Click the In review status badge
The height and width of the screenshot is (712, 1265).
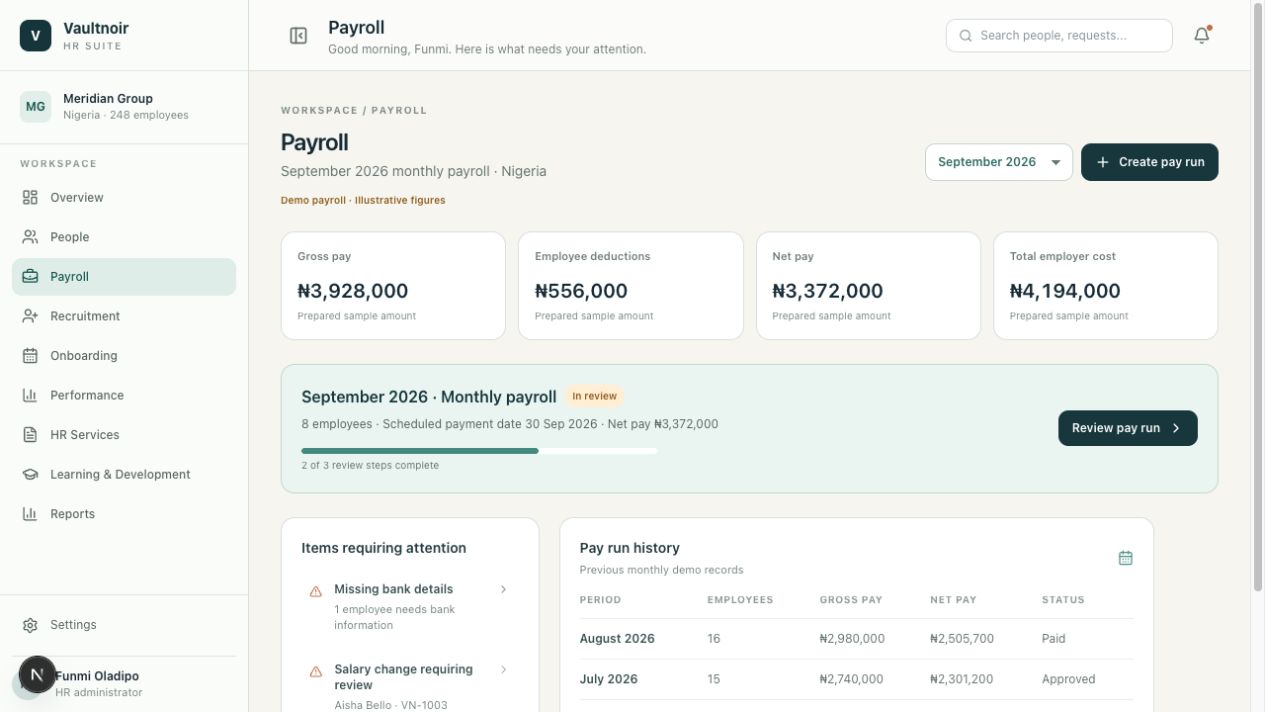[594, 396]
